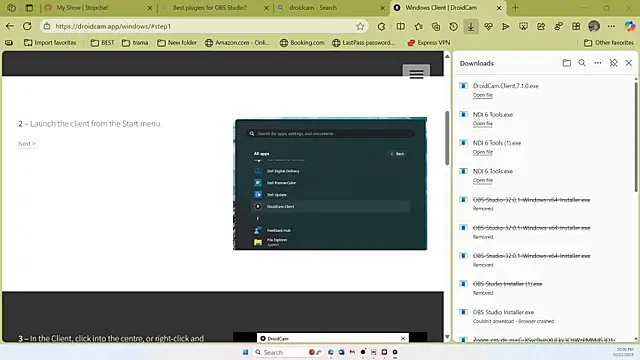Open file for DroidCam.Client.7.1.0.exe
Image resolution: width=640 pixels, height=360 pixels.
(482, 95)
